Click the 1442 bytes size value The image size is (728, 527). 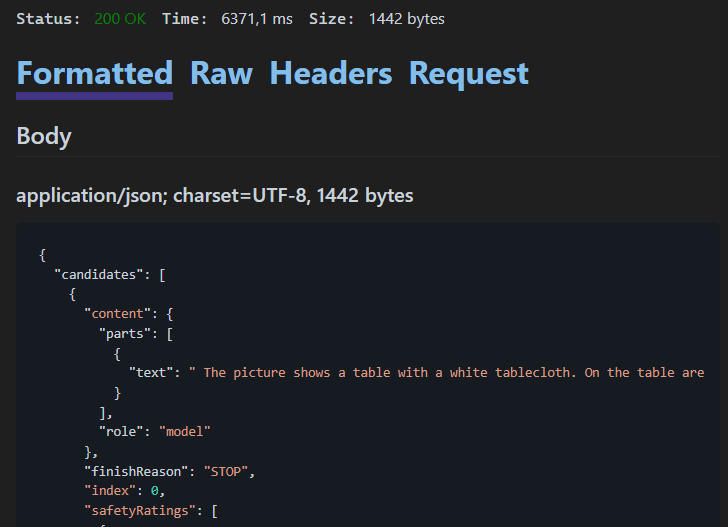(406, 19)
